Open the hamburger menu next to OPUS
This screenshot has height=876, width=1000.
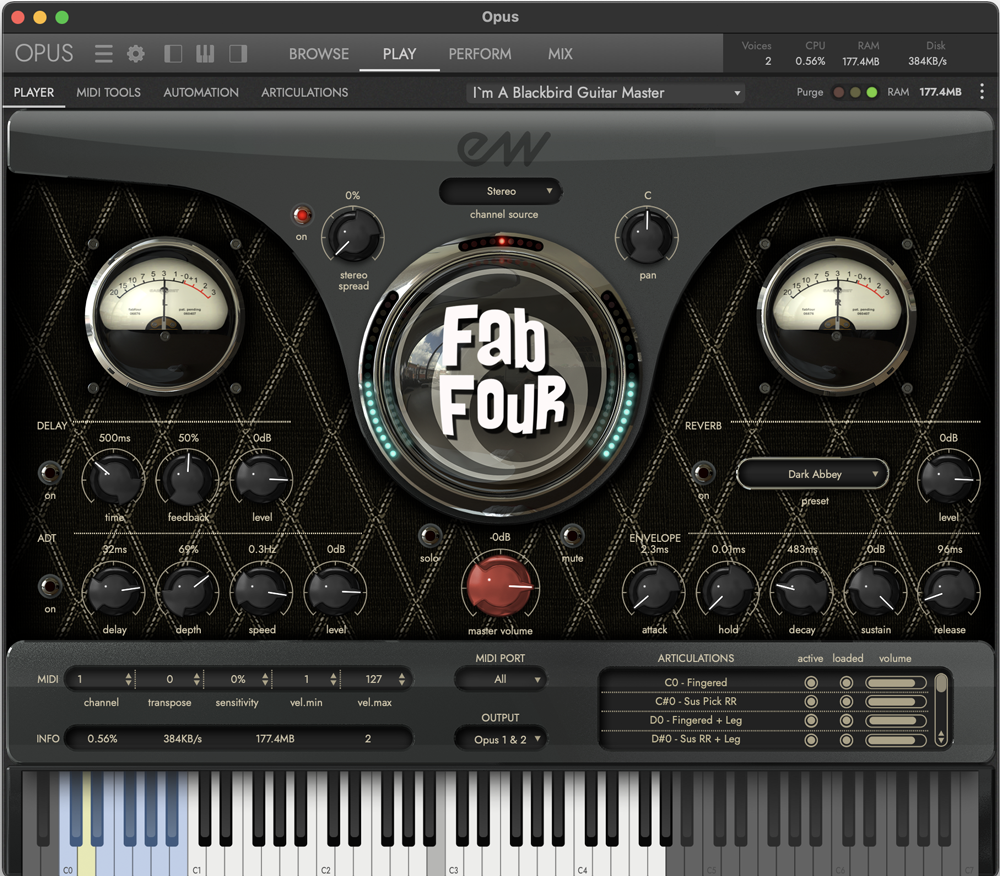tap(103, 54)
